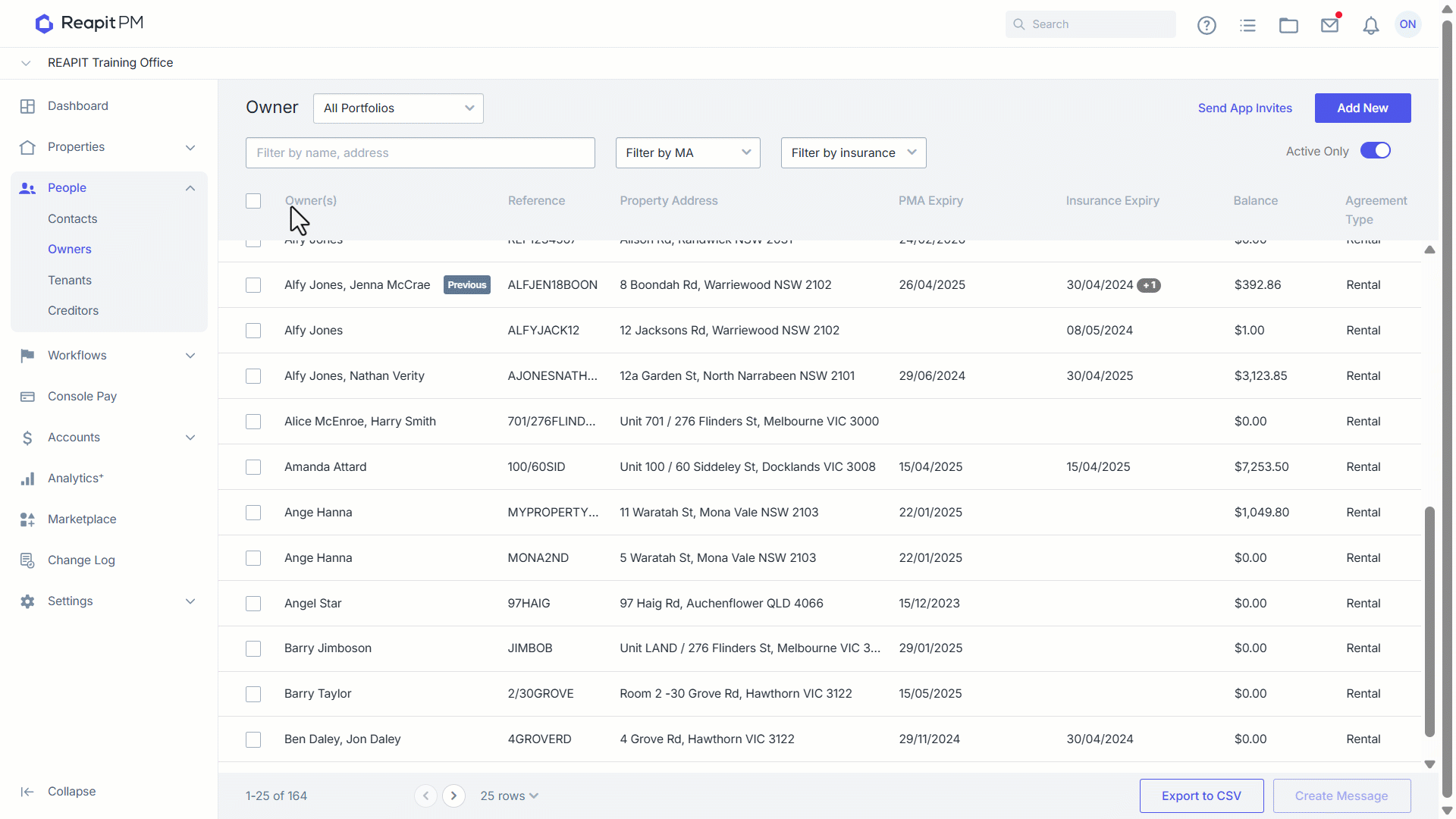Click the top Search box

point(1090,24)
